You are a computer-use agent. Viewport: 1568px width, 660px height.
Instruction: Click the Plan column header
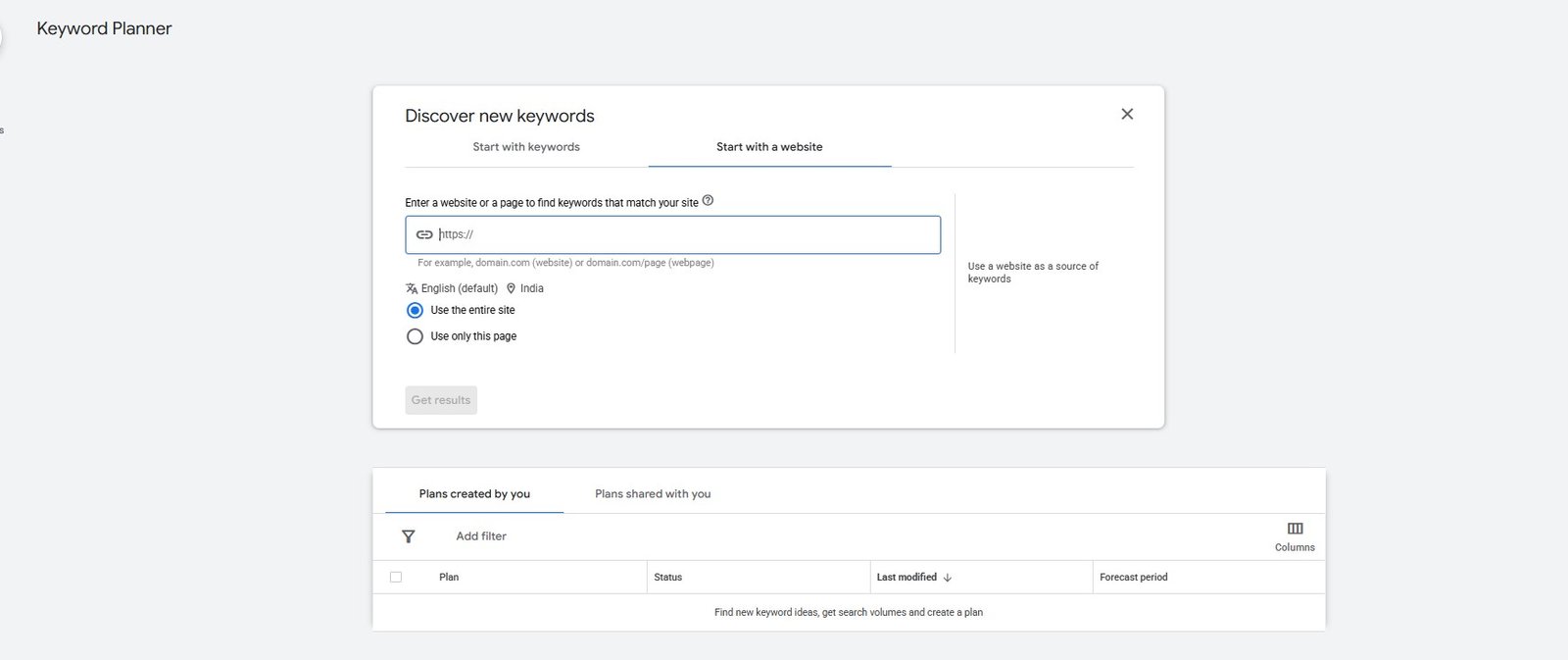[x=449, y=577]
